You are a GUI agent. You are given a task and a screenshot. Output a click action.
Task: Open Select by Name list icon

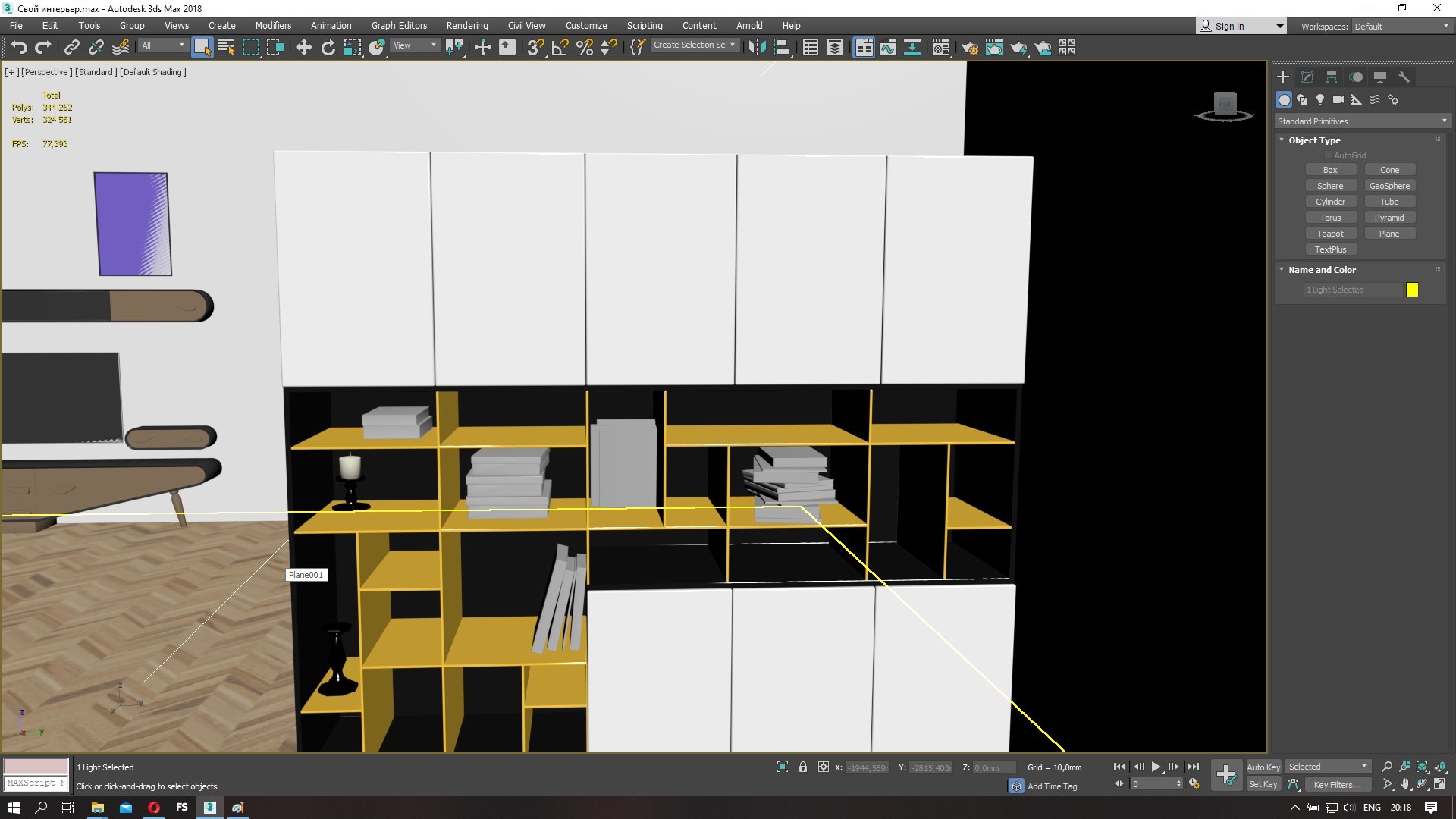226,48
